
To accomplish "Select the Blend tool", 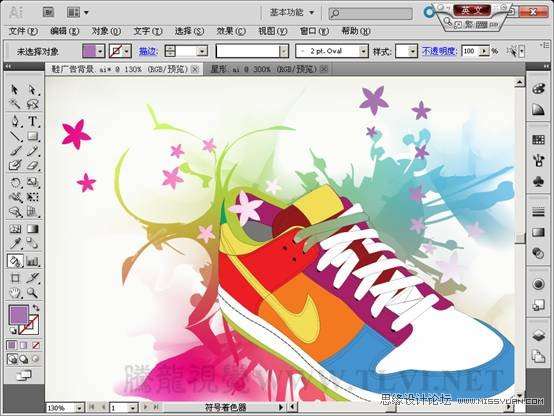I will (32, 243).
